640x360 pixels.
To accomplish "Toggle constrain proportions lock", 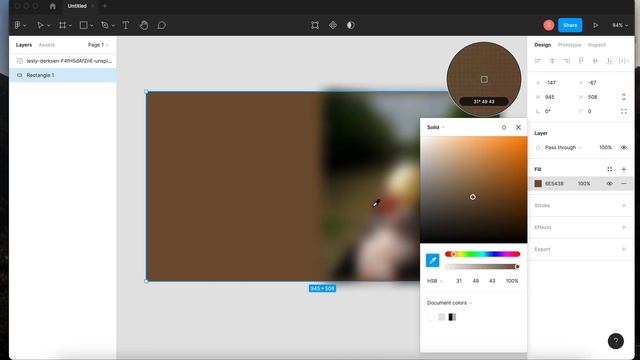I will click(x=624, y=97).
